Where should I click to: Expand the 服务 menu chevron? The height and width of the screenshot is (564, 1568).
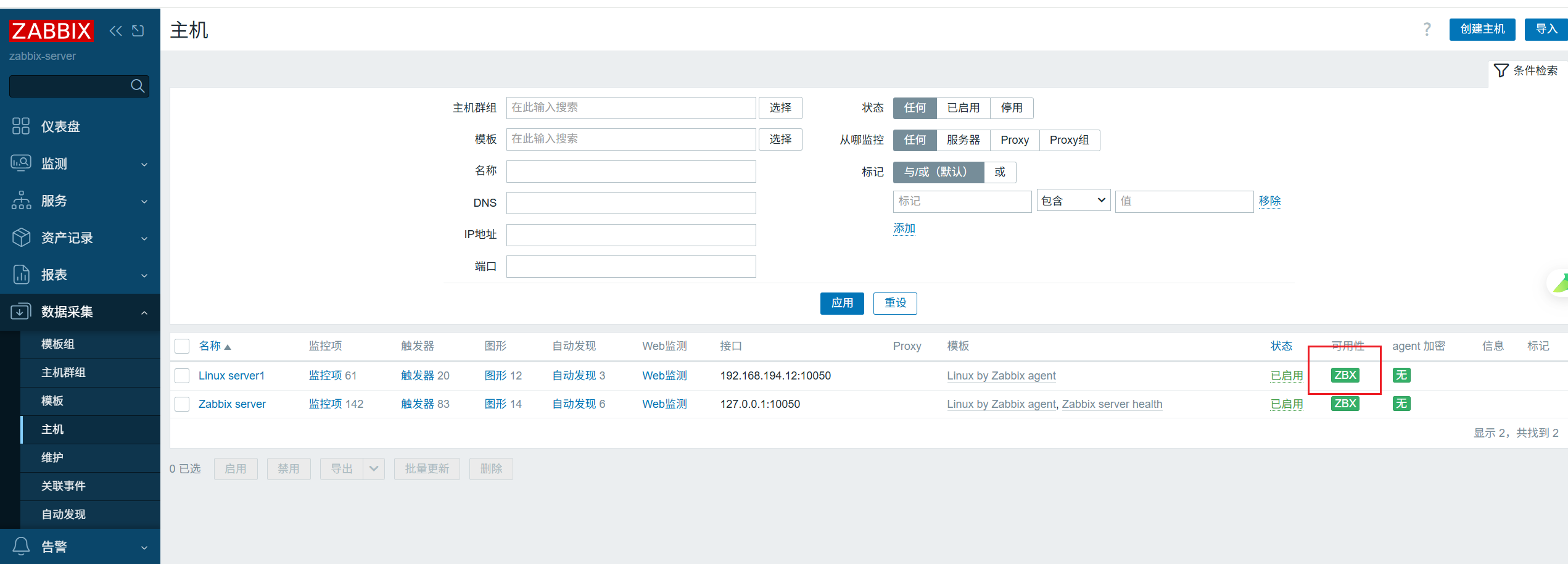[x=144, y=201]
